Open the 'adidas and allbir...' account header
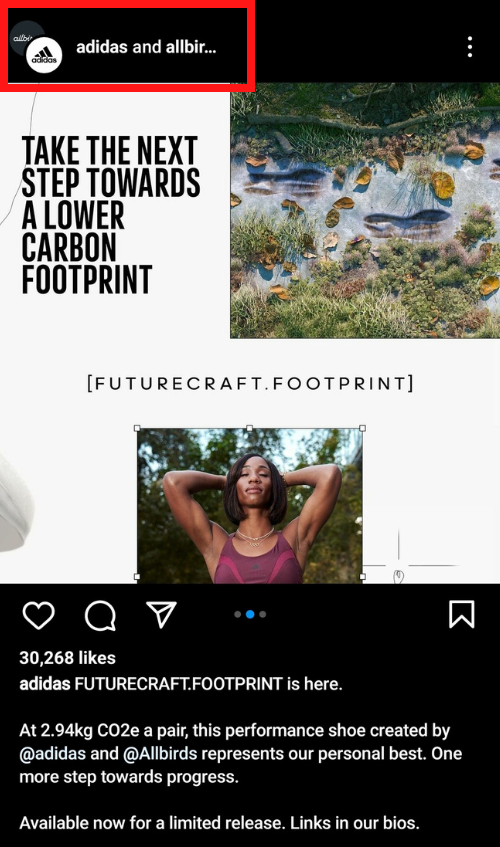500x847 pixels. coord(146,47)
